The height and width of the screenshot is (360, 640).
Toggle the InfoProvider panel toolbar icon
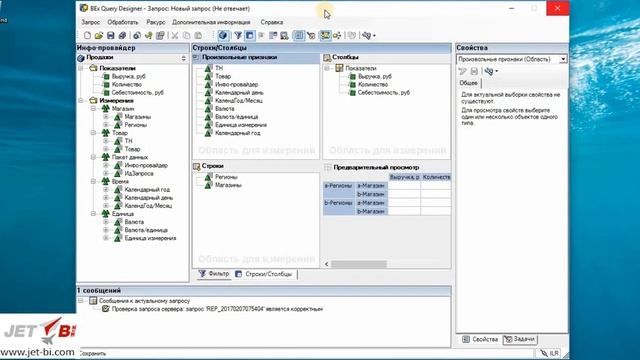pos(223,36)
